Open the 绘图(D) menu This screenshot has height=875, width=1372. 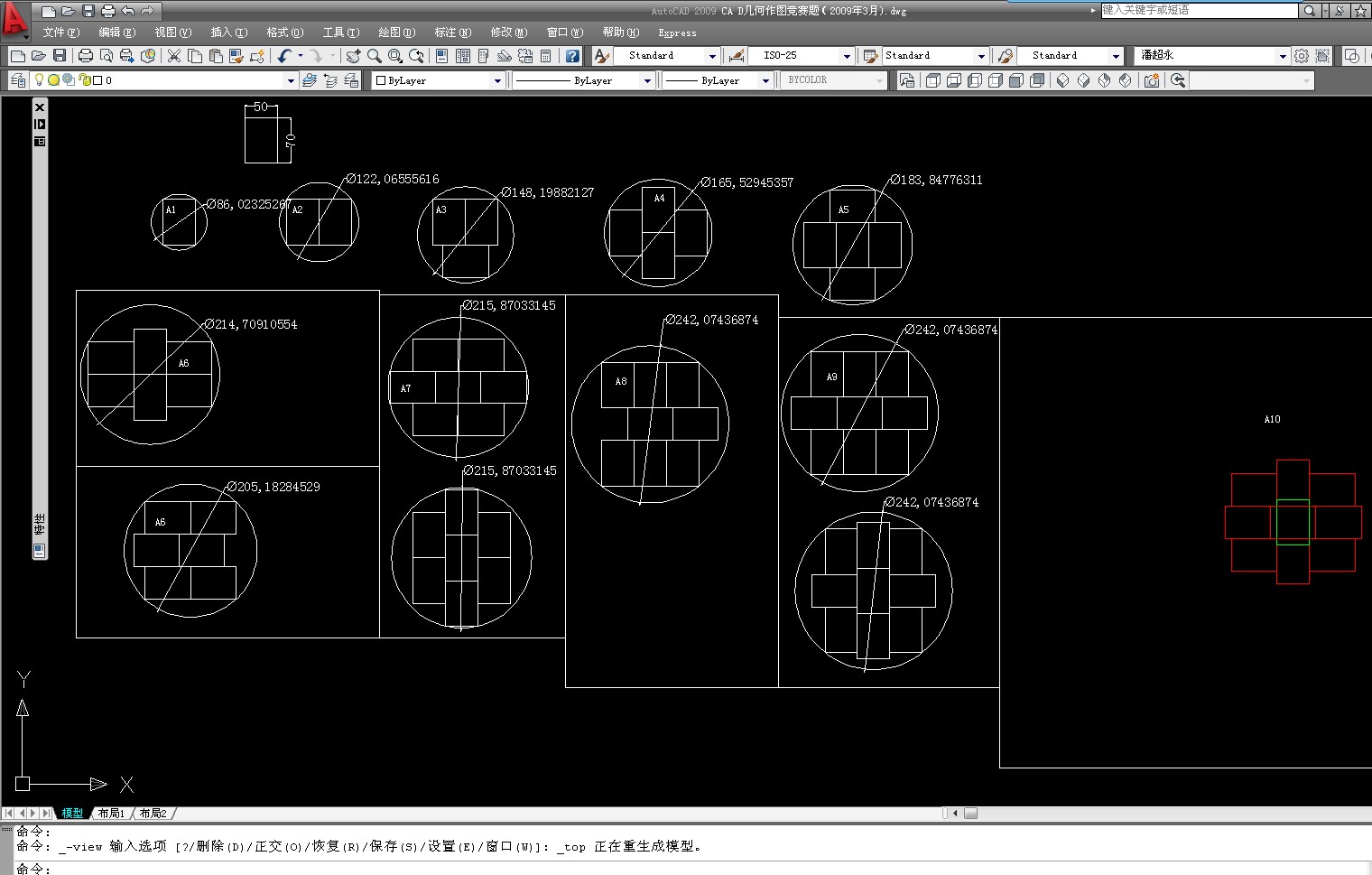397,33
